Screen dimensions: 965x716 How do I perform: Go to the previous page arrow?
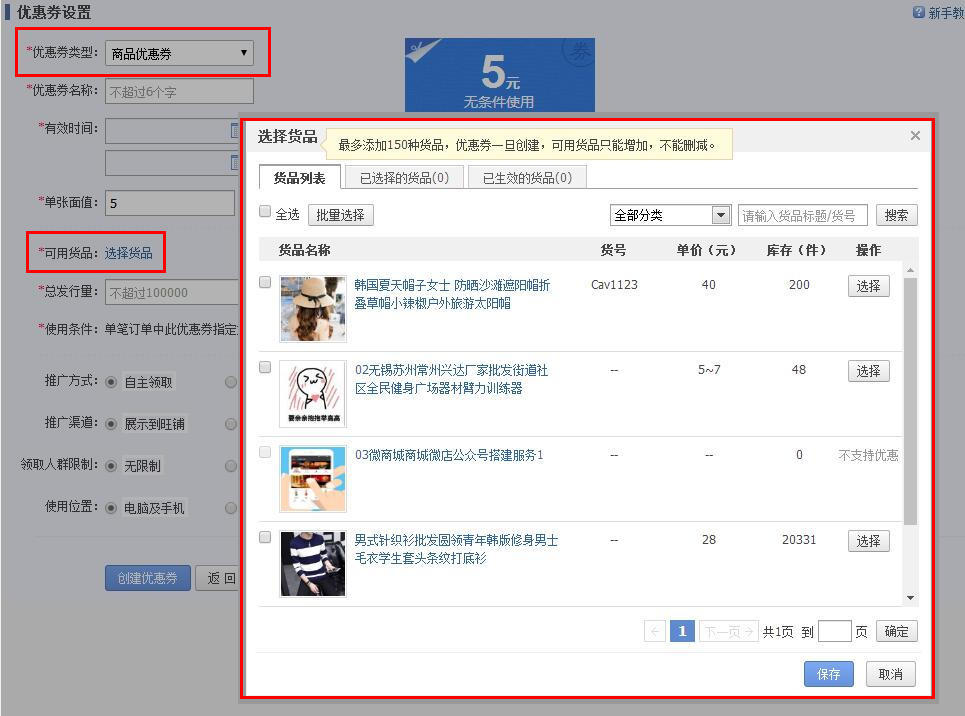pyautogui.click(x=655, y=631)
